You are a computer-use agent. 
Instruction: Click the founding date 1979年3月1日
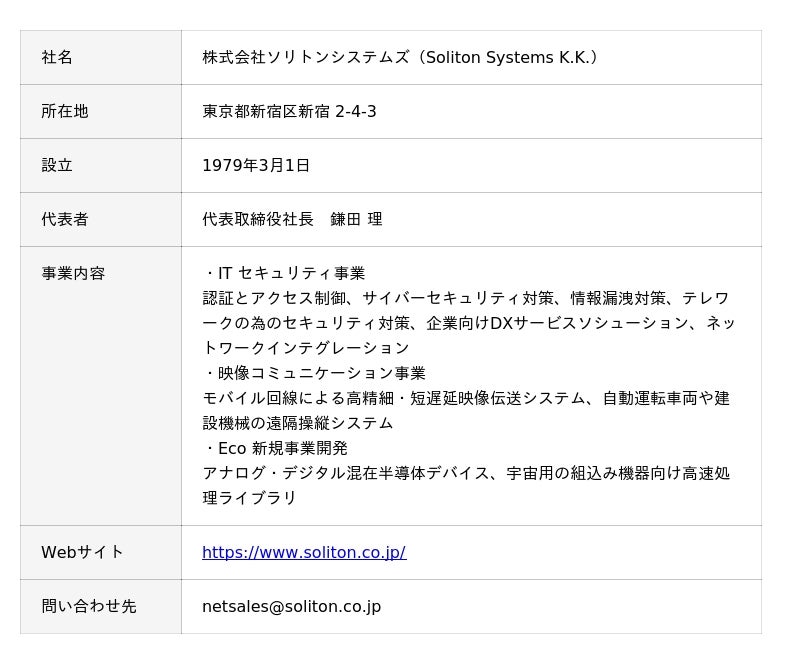pos(256,165)
